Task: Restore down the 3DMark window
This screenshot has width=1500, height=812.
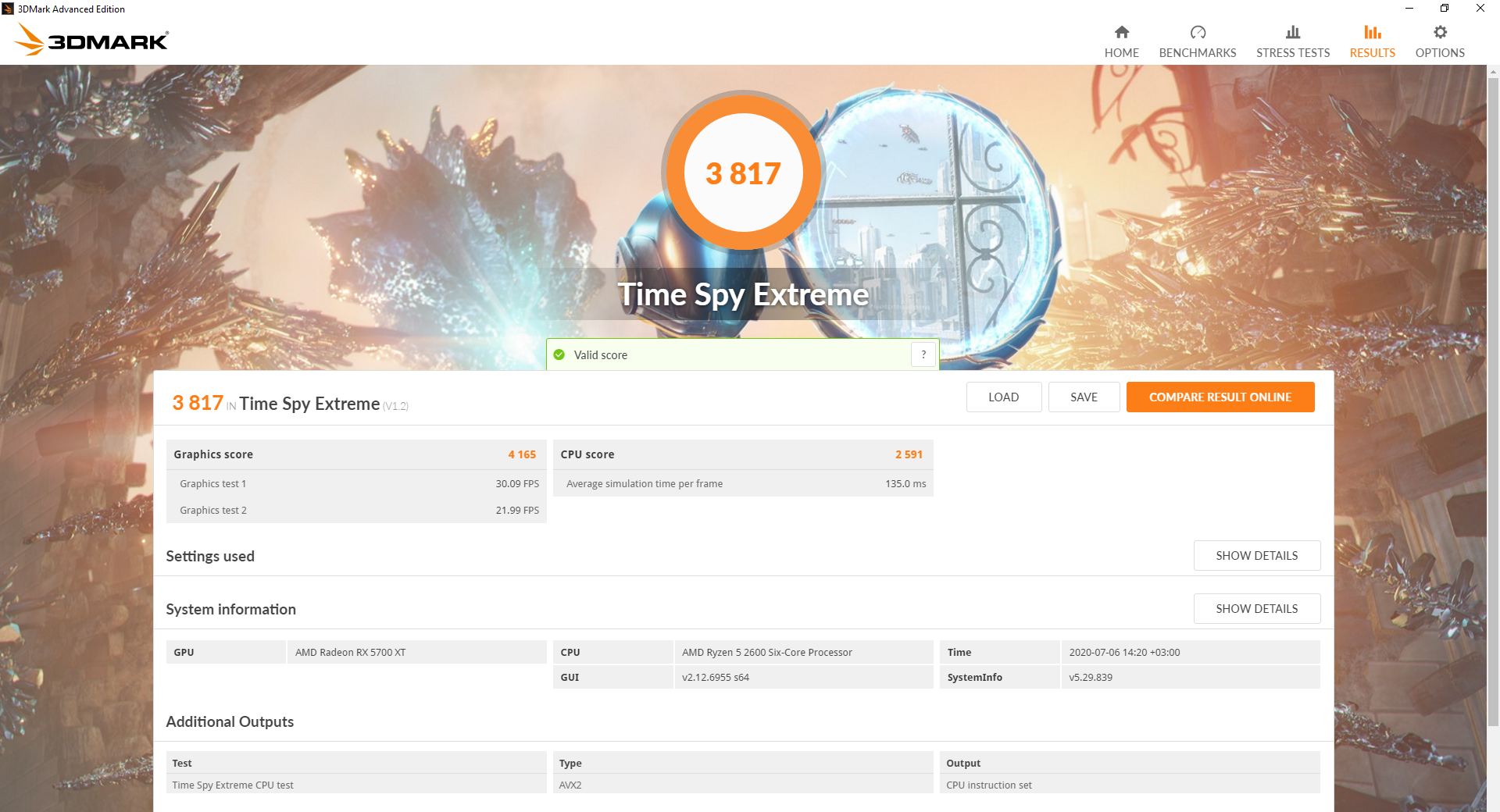Action: [x=1445, y=9]
